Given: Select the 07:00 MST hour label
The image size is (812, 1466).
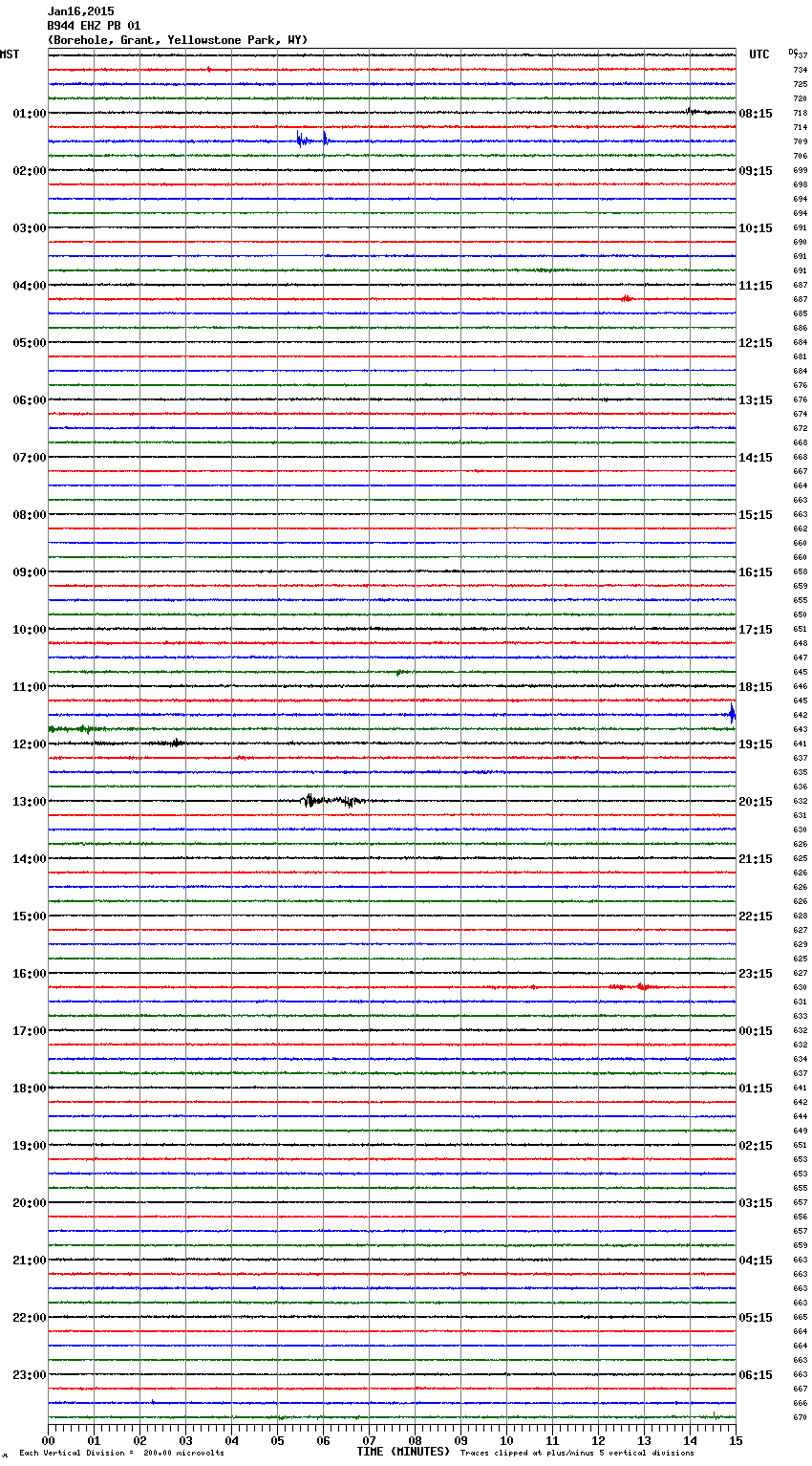Looking at the screenshot, I should coord(30,458).
